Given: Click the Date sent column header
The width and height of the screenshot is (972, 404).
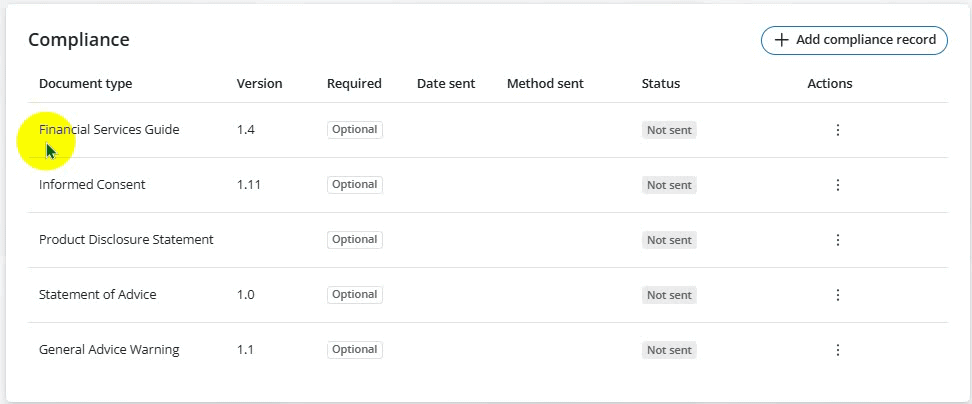Looking at the screenshot, I should point(446,84).
